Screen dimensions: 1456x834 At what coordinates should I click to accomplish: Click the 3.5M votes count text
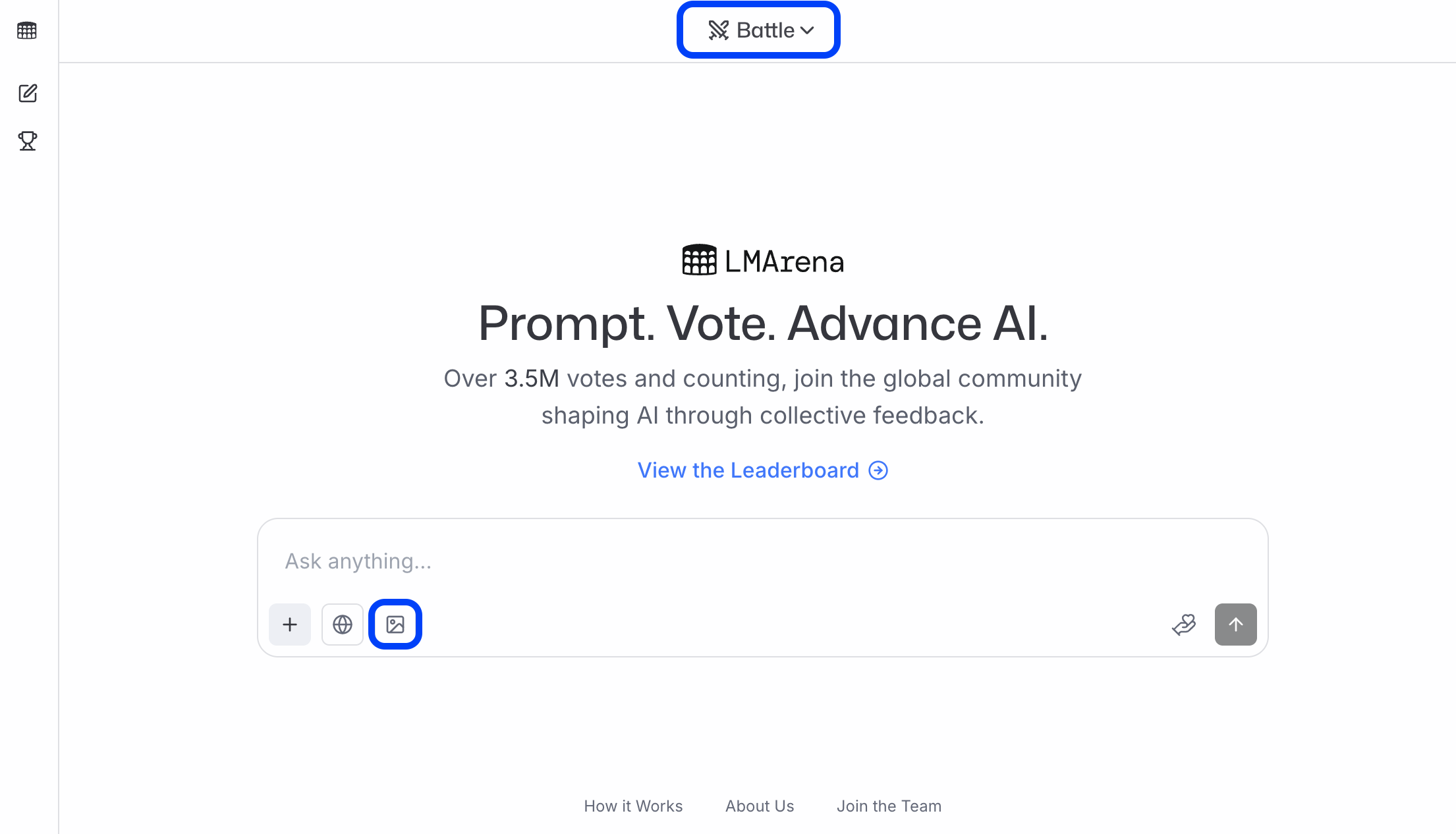pyautogui.click(x=531, y=379)
